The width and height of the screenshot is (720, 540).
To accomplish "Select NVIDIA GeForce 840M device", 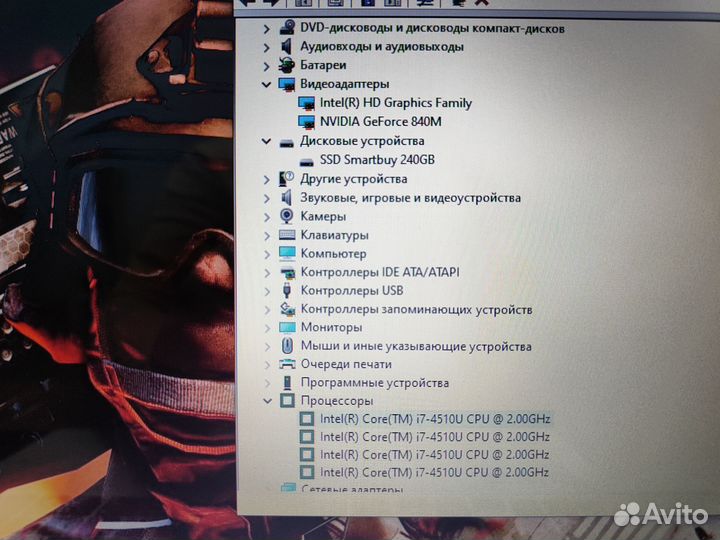I will coord(381,122).
